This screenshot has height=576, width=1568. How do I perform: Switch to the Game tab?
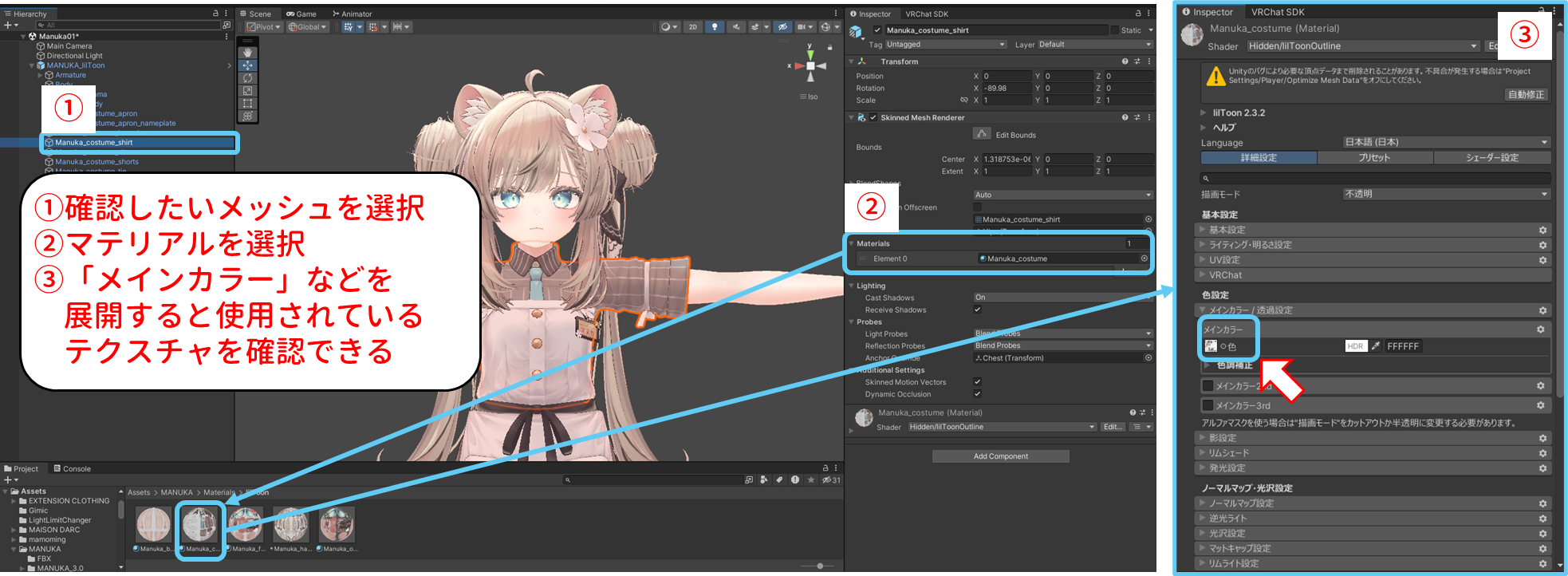[301, 14]
